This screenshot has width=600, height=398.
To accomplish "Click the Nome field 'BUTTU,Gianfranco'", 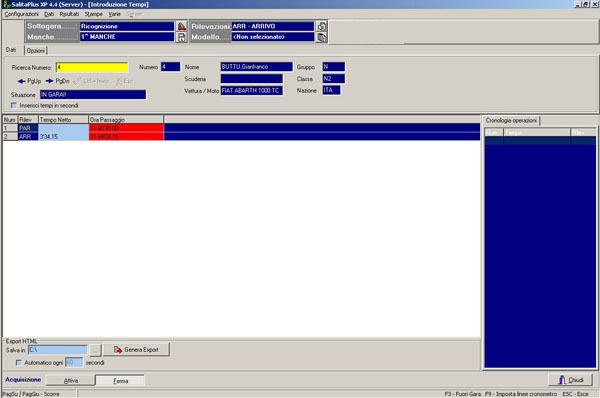I will click(256, 67).
